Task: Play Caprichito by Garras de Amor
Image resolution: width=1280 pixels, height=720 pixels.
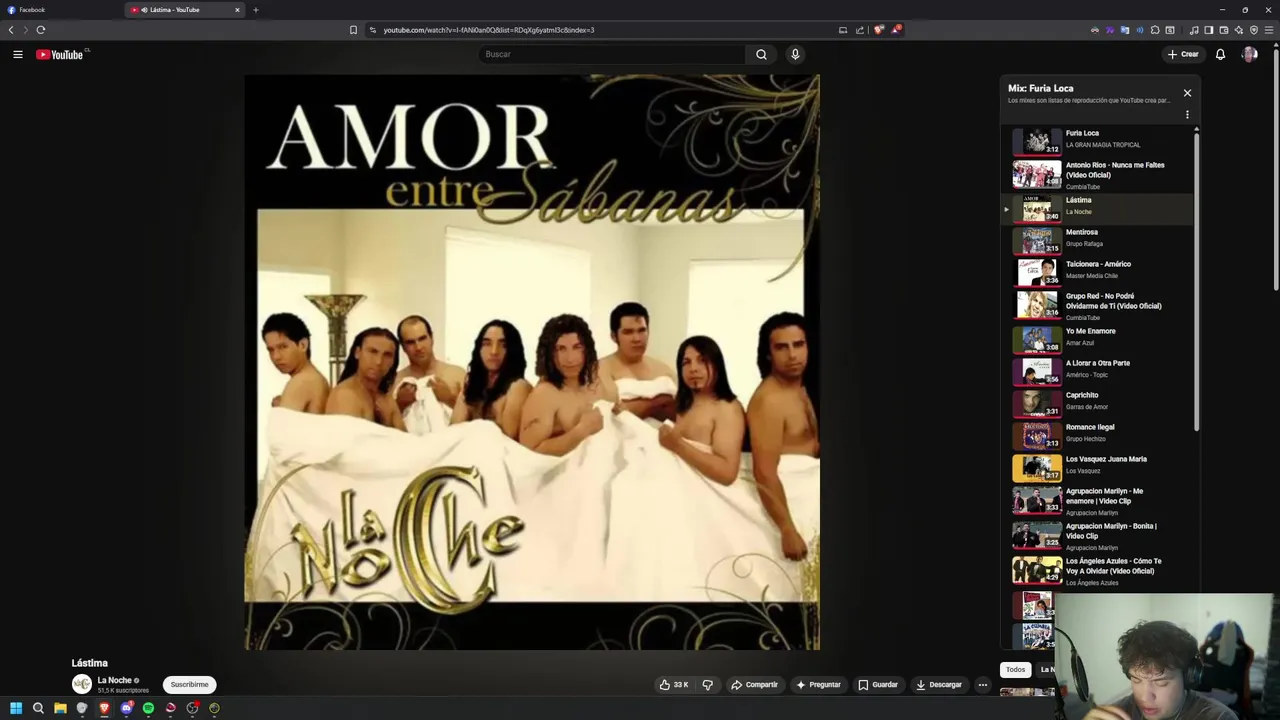Action: 1098,402
